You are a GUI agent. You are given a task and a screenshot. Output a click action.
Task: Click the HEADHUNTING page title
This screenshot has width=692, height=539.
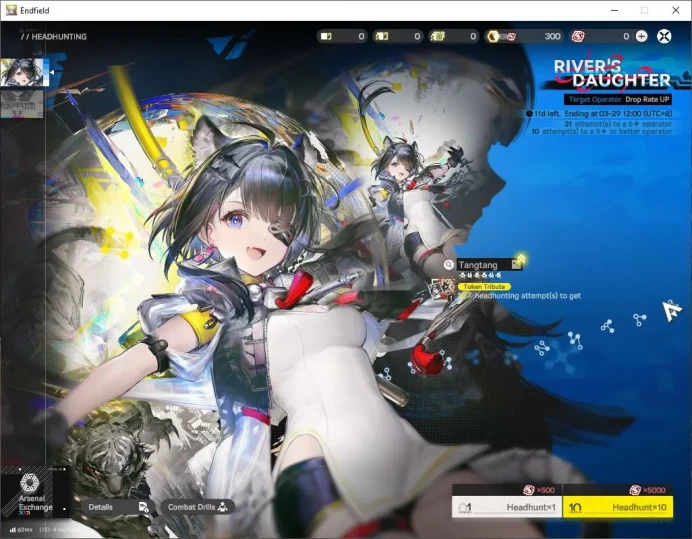click(x=53, y=37)
